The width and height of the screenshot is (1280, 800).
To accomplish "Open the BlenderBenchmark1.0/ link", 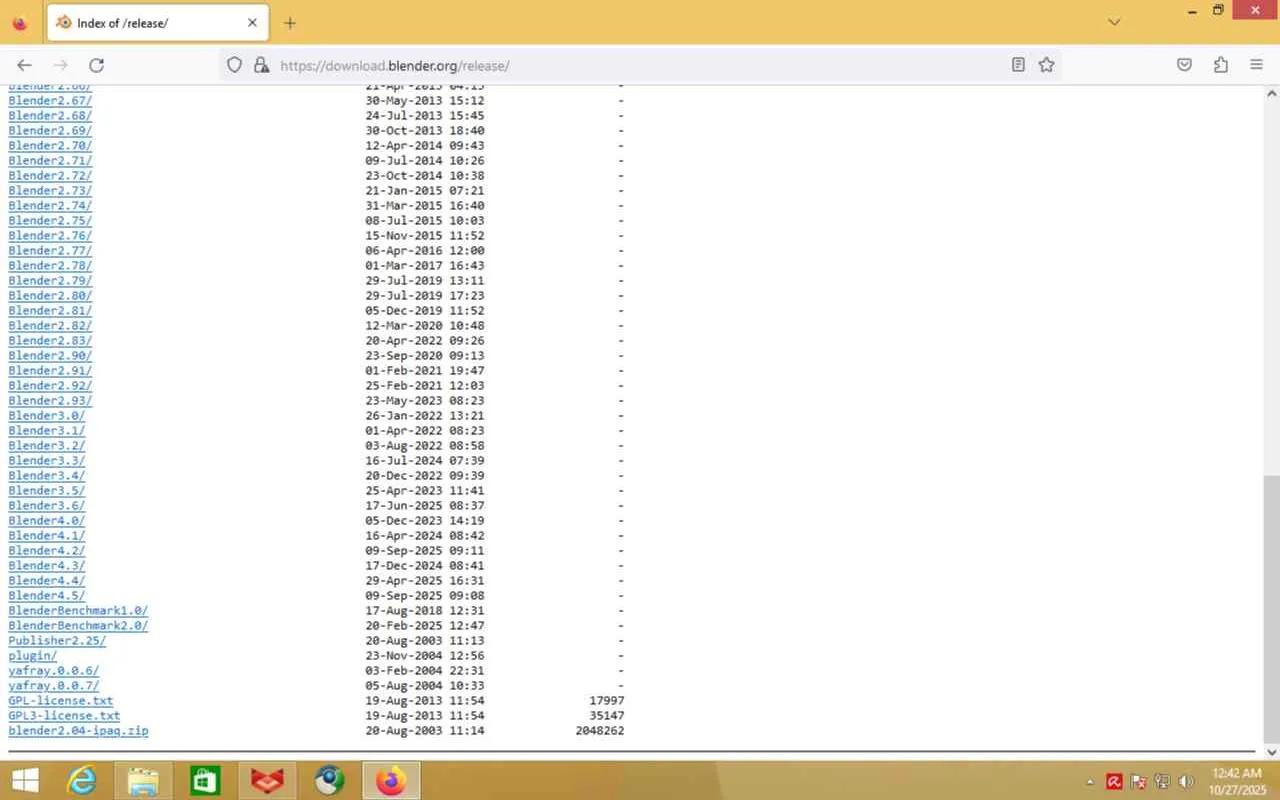I will click(78, 611).
